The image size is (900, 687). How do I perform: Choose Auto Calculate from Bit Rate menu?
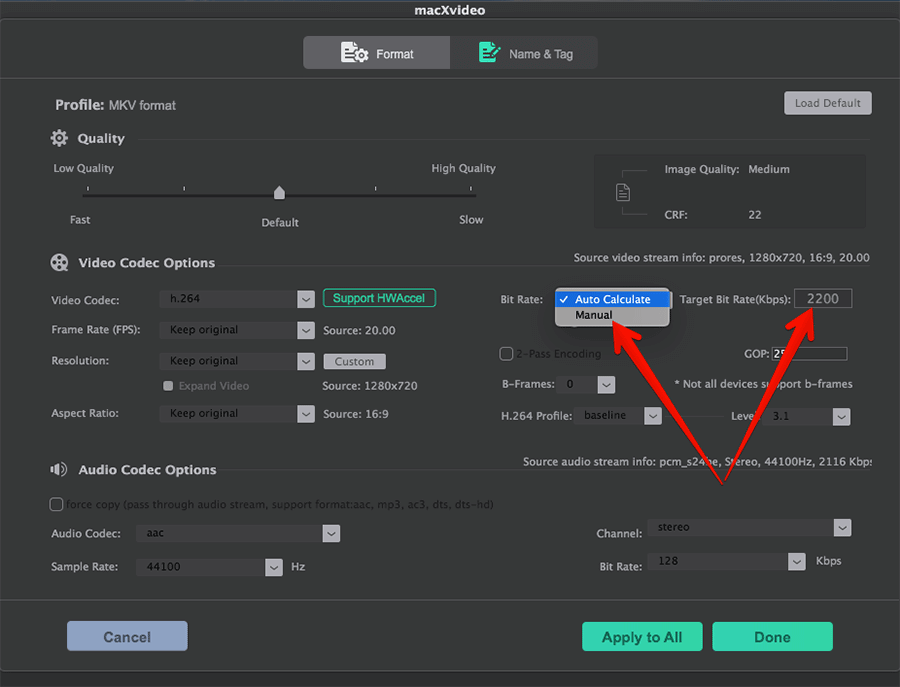612,299
